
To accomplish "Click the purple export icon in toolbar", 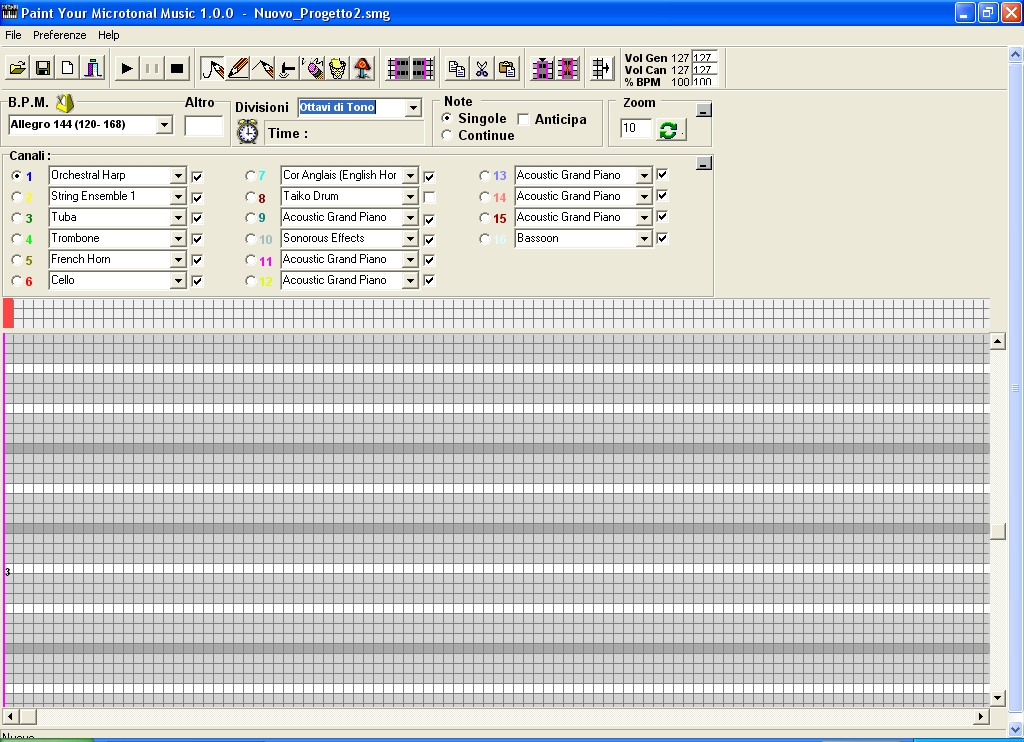I will (x=93, y=68).
